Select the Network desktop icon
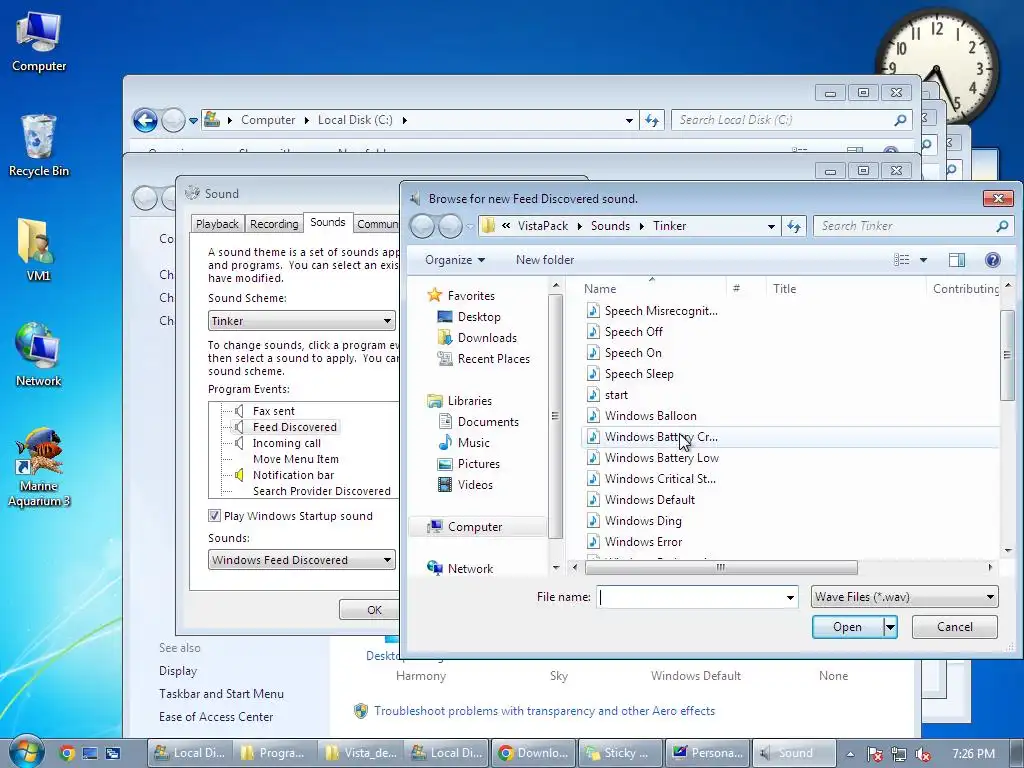The image size is (1024, 768). click(38, 356)
